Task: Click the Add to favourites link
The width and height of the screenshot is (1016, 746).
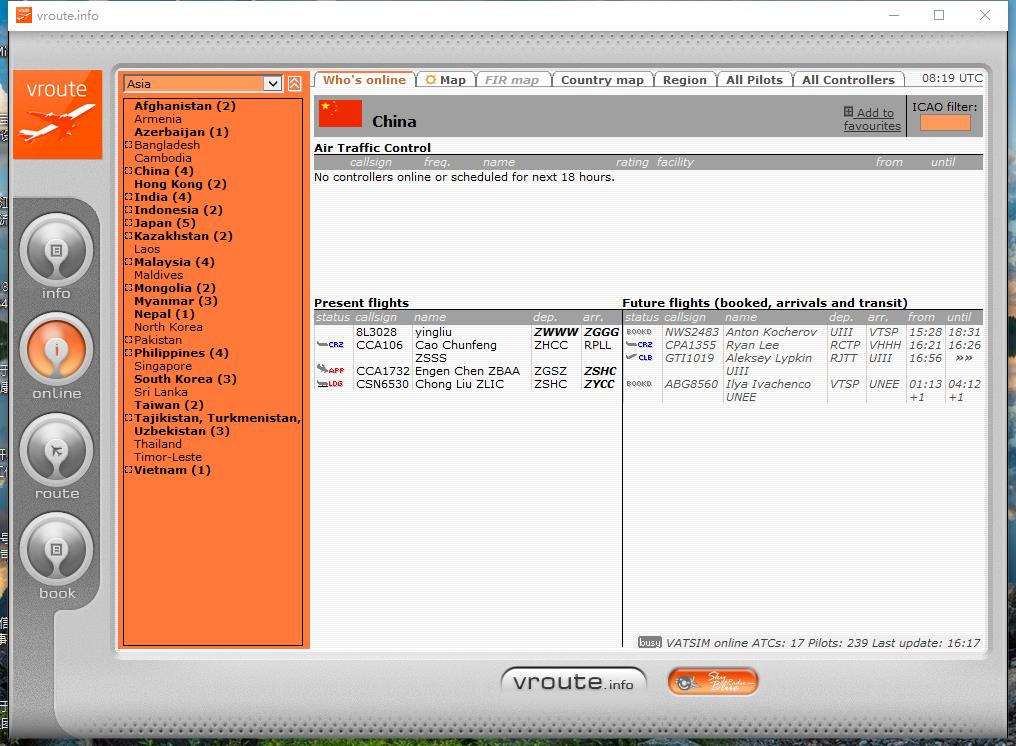Action: click(x=872, y=120)
